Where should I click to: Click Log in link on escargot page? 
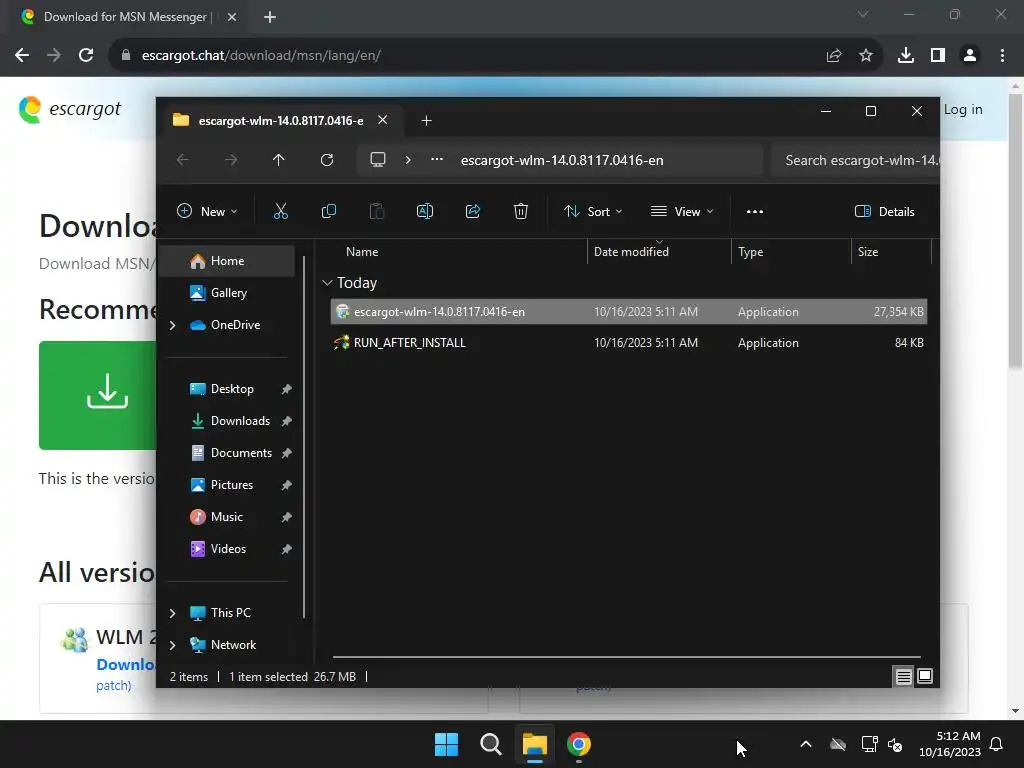click(x=963, y=110)
